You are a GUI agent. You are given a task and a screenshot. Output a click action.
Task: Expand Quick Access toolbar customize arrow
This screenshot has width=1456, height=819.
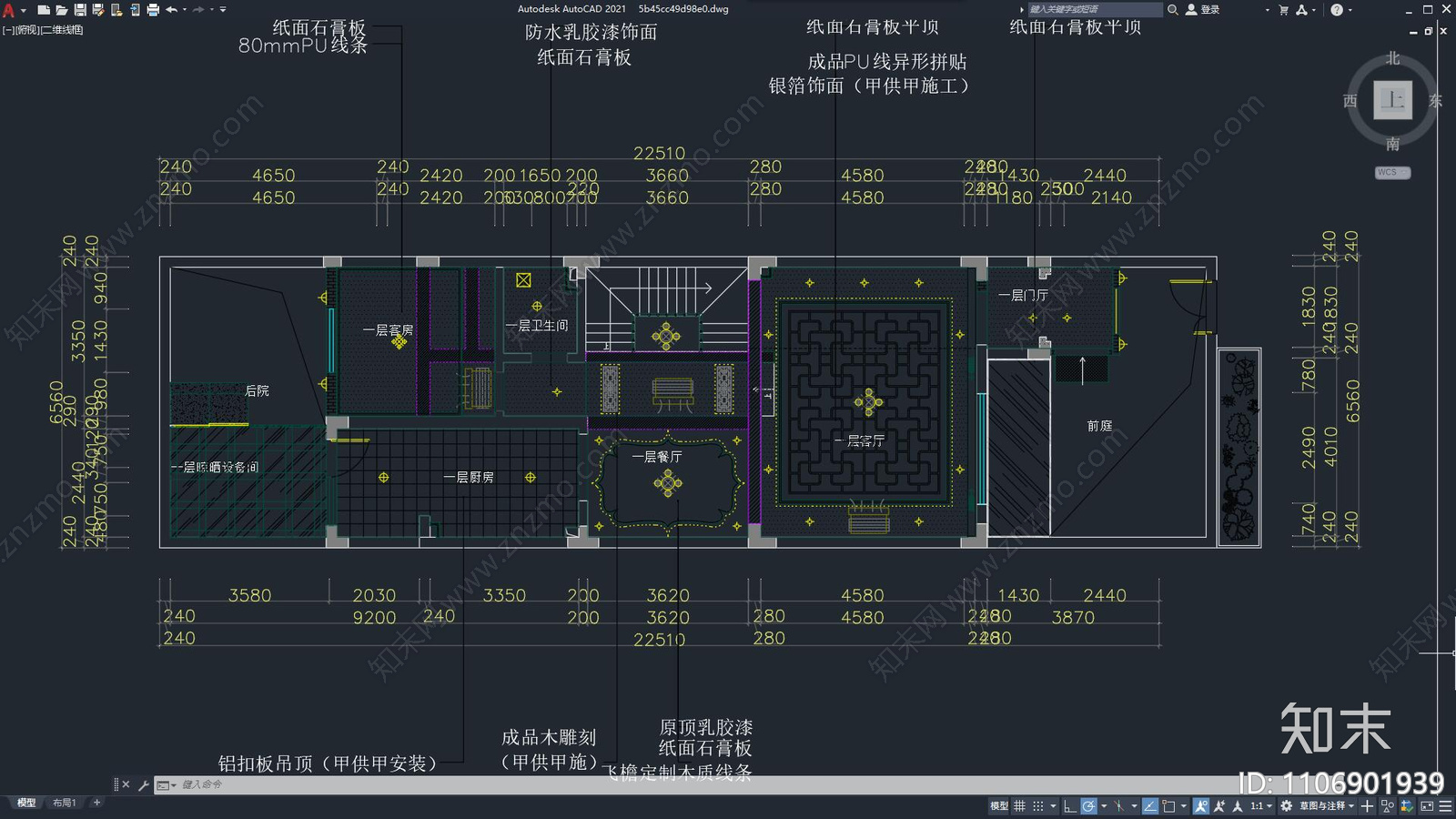[x=223, y=10]
